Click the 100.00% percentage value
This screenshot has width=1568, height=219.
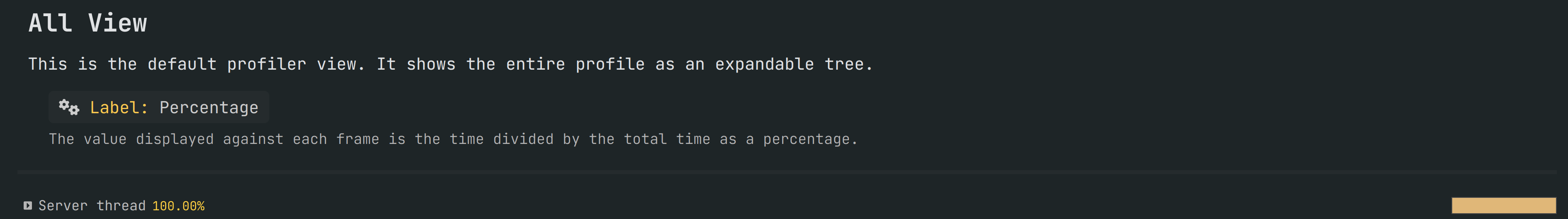(178, 206)
